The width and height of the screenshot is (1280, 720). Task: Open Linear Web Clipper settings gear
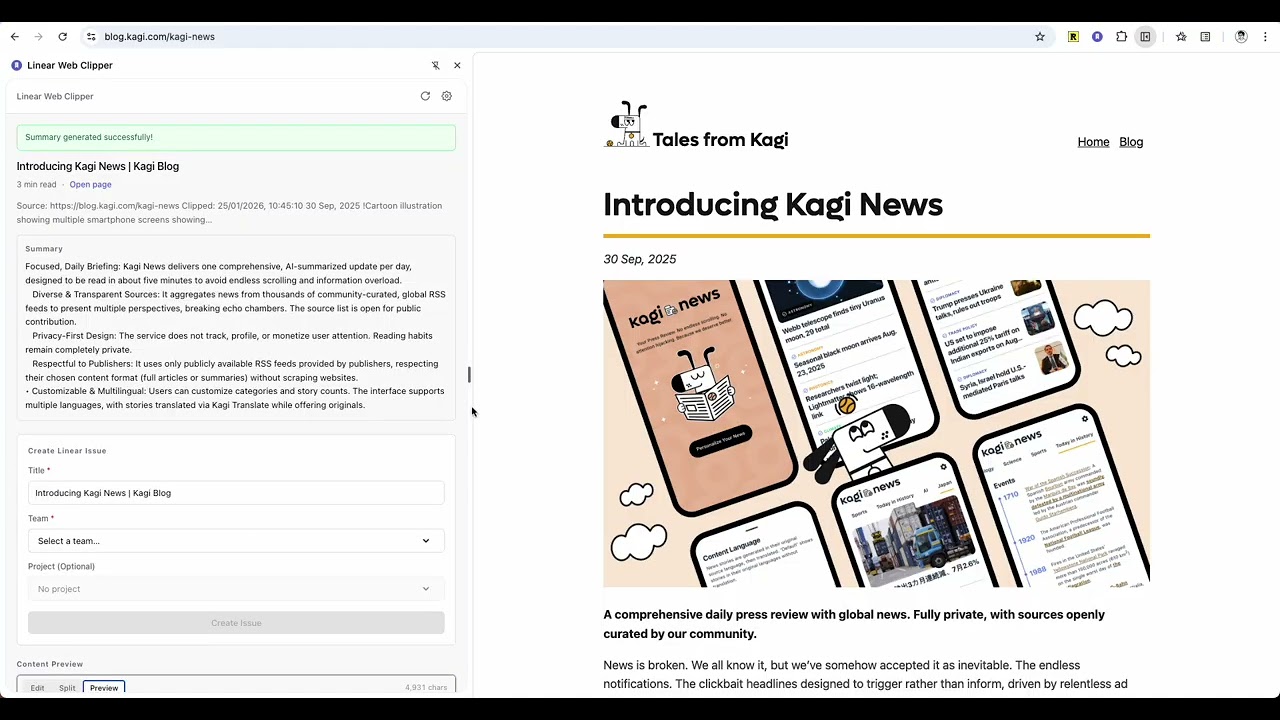pos(447,96)
